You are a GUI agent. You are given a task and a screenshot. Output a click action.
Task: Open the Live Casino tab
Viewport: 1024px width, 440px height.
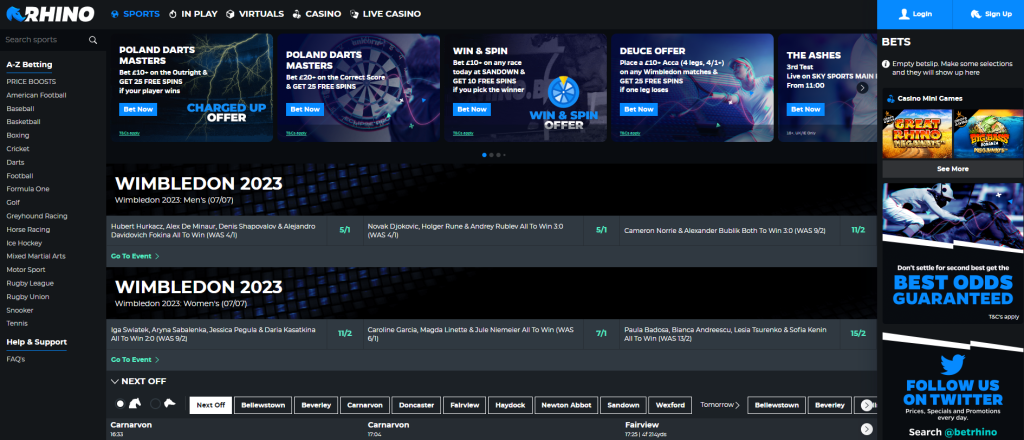pos(385,14)
